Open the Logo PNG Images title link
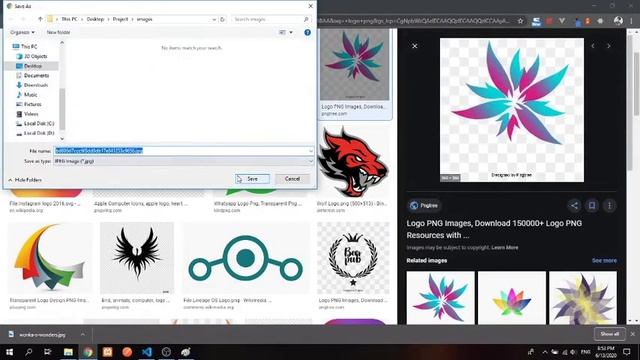This screenshot has height=360, width=640. pyautogui.click(x=494, y=229)
